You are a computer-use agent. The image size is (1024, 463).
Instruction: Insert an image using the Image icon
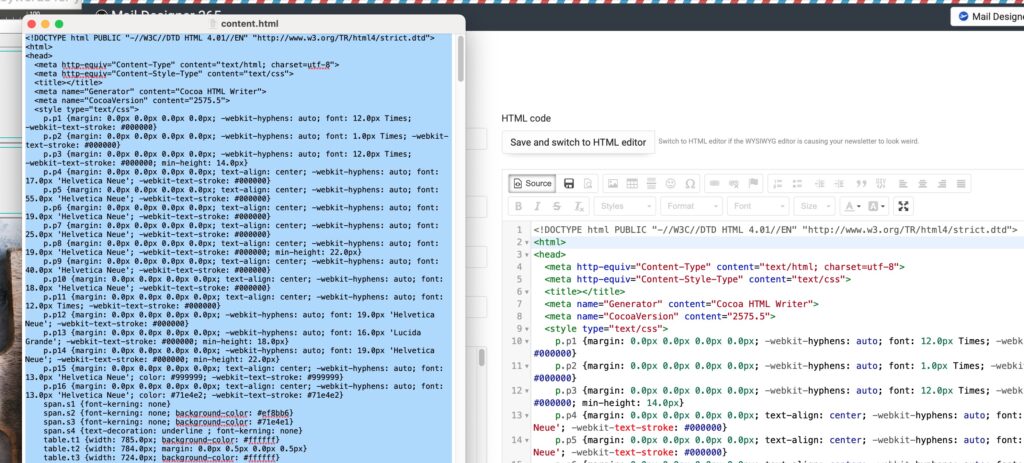coord(613,184)
